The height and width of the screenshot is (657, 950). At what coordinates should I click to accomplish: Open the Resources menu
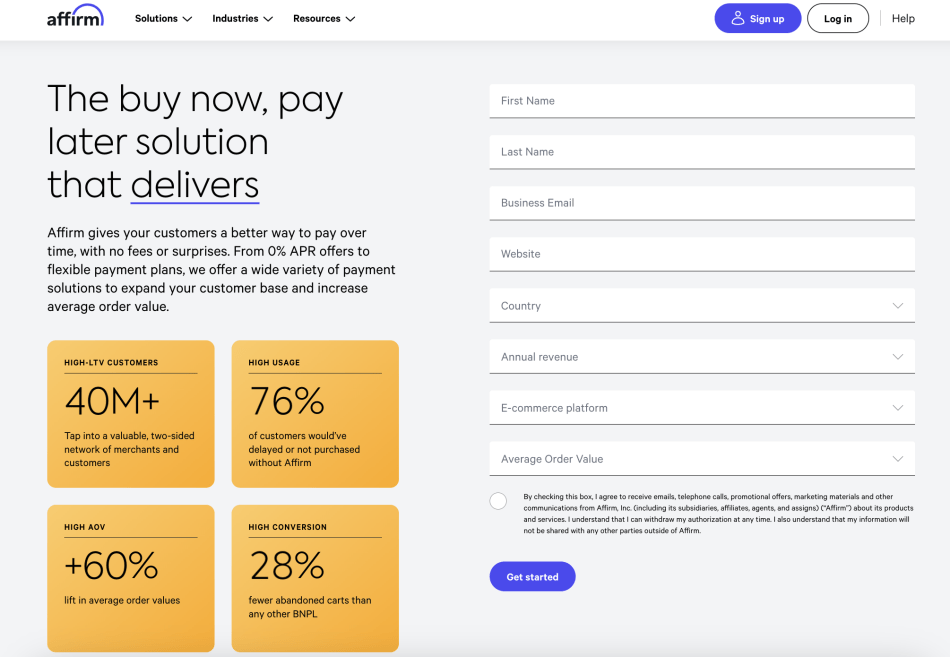pos(323,18)
